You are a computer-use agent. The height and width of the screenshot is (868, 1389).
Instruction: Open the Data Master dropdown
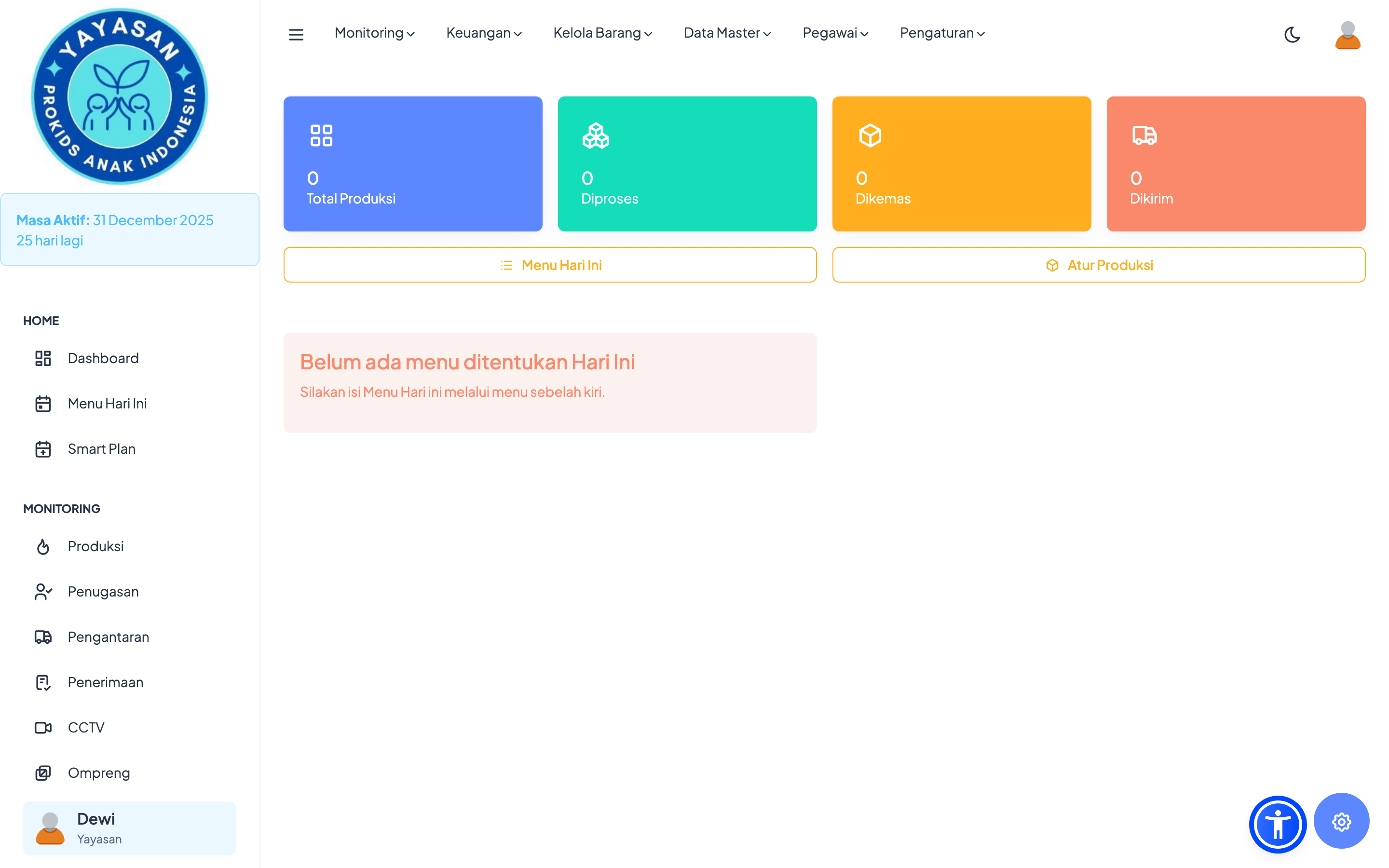(x=727, y=33)
